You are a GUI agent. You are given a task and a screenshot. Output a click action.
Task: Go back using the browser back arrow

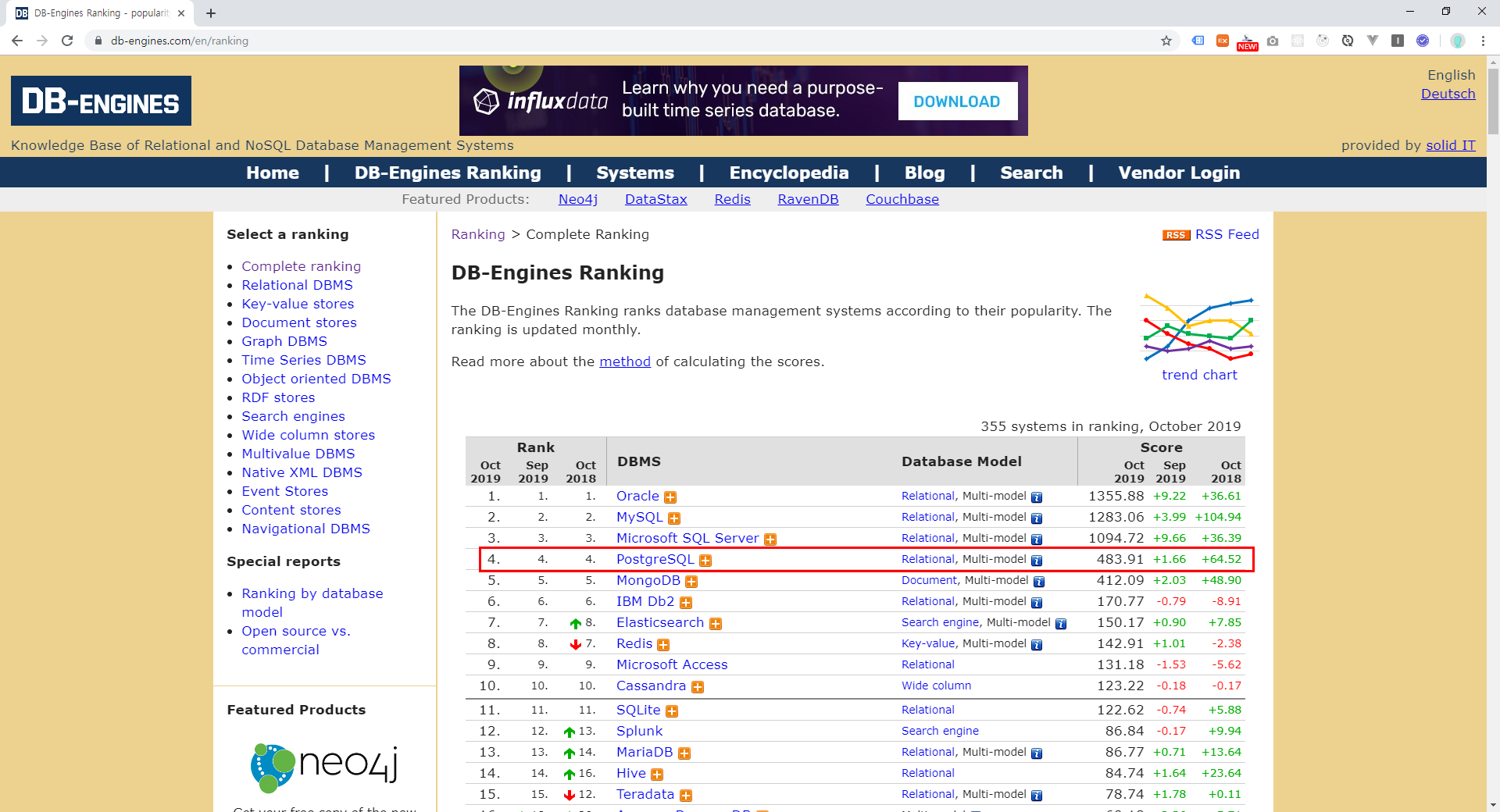click(x=17, y=41)
